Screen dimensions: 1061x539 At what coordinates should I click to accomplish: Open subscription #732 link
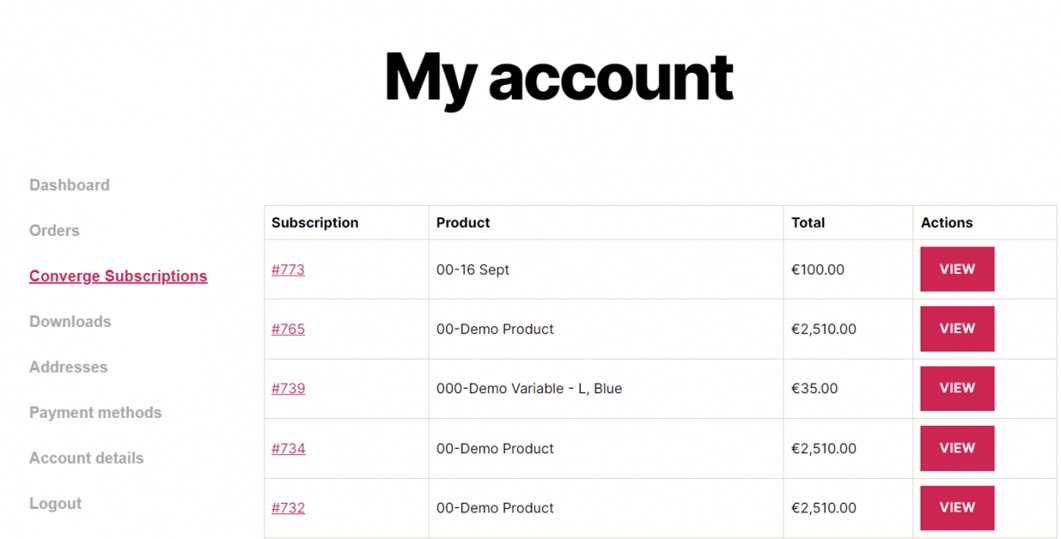click(288, 508)
